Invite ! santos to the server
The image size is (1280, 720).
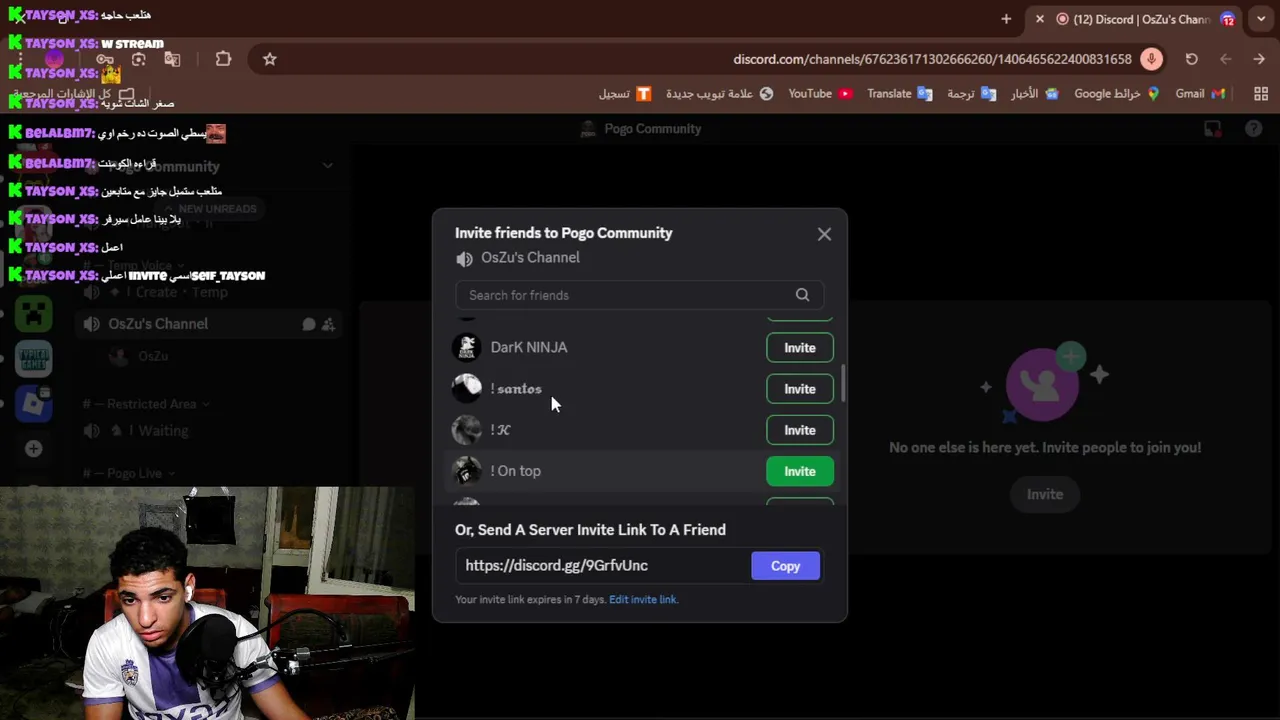click(800, 389)
